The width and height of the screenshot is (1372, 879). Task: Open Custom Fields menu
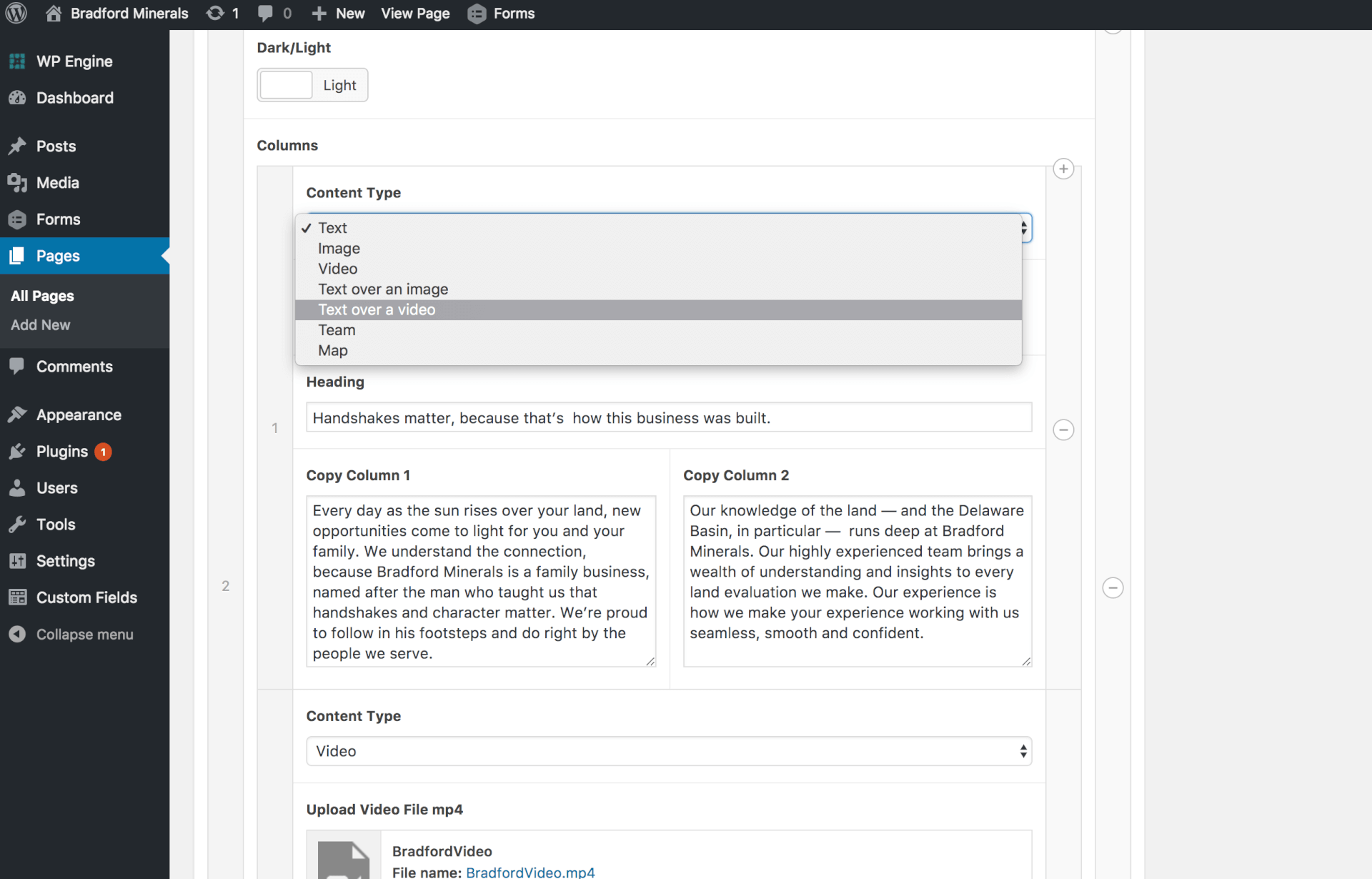coord(86,597)
